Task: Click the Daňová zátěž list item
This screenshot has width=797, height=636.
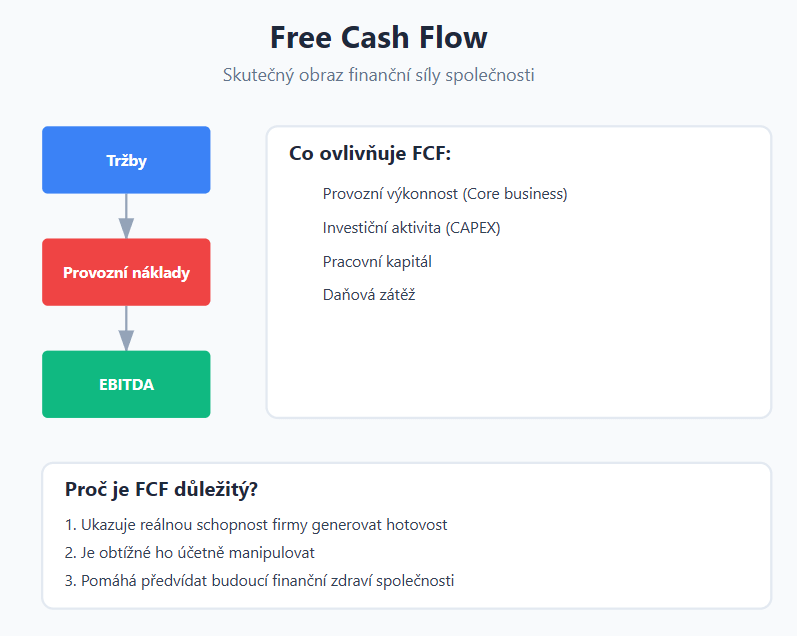Action: point(369,295)
